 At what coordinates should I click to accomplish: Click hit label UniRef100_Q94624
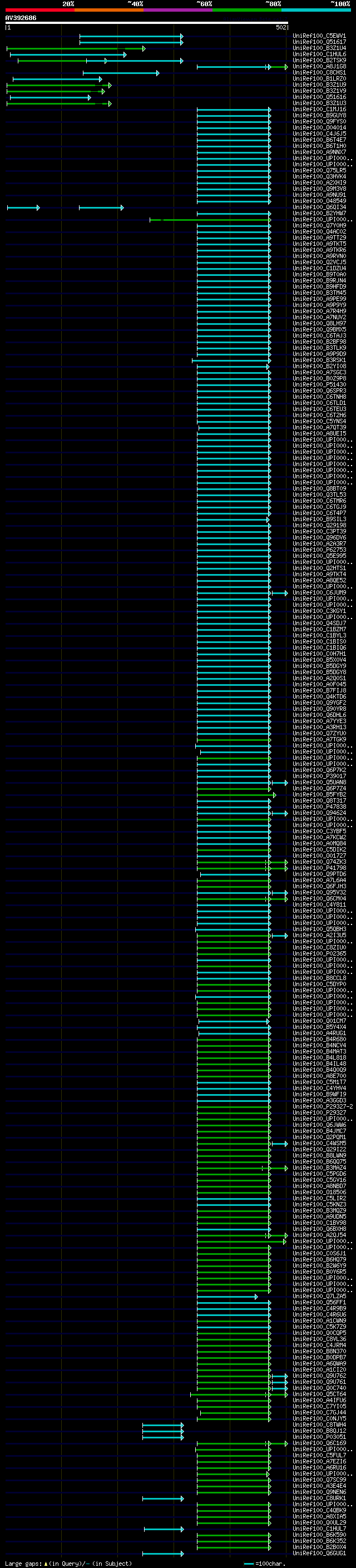319,813
